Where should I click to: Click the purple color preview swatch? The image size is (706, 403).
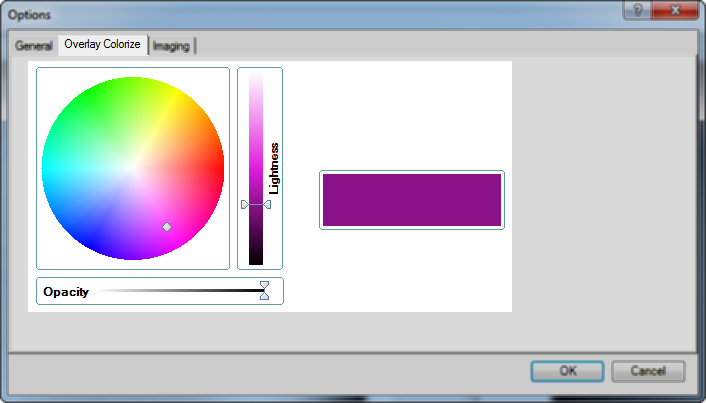click(412, 200)
